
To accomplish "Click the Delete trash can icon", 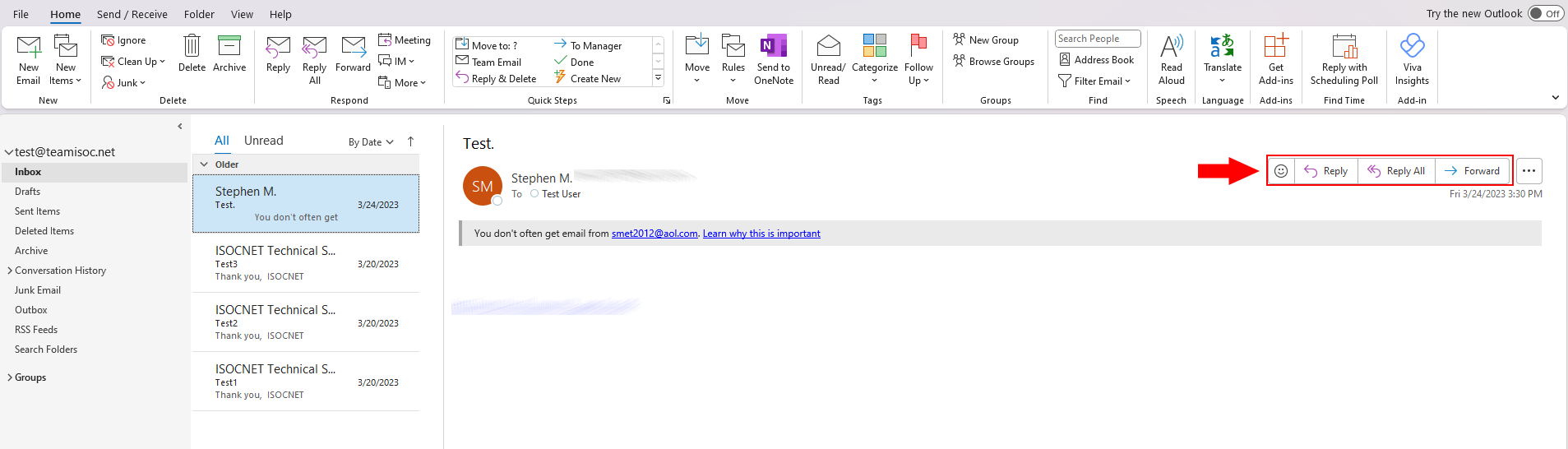I will click(192, 46).
